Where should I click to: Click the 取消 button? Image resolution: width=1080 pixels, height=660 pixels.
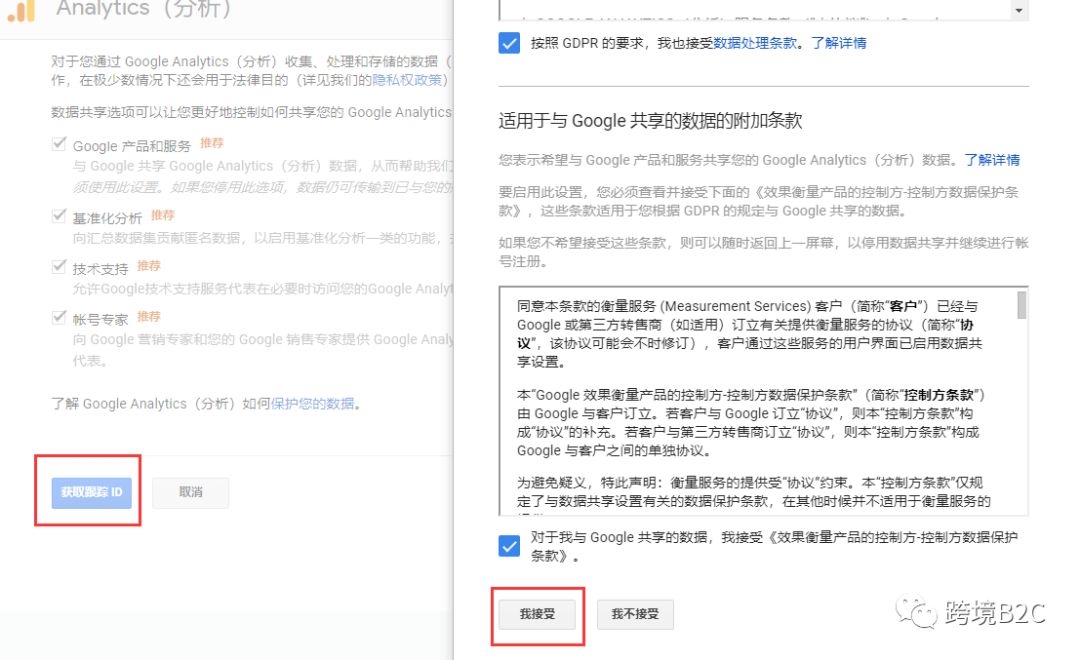(190, 492)
